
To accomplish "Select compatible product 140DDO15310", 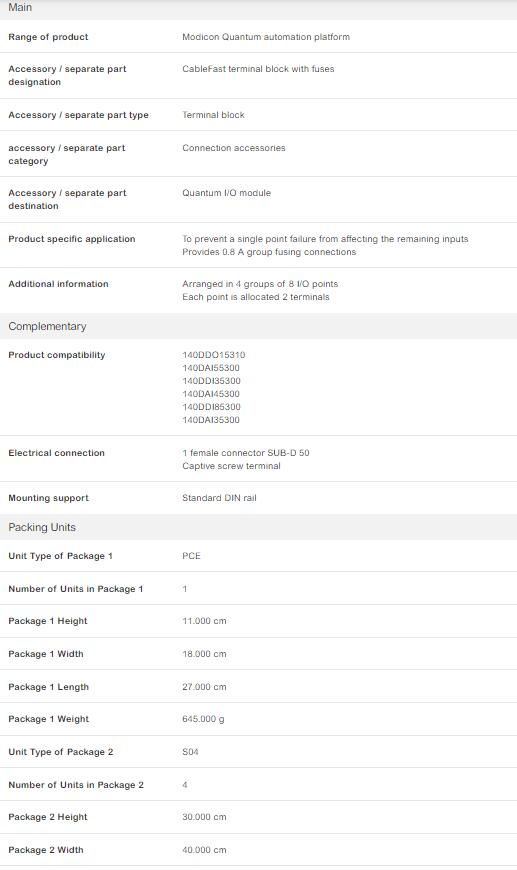I will (x=214, y=355).
